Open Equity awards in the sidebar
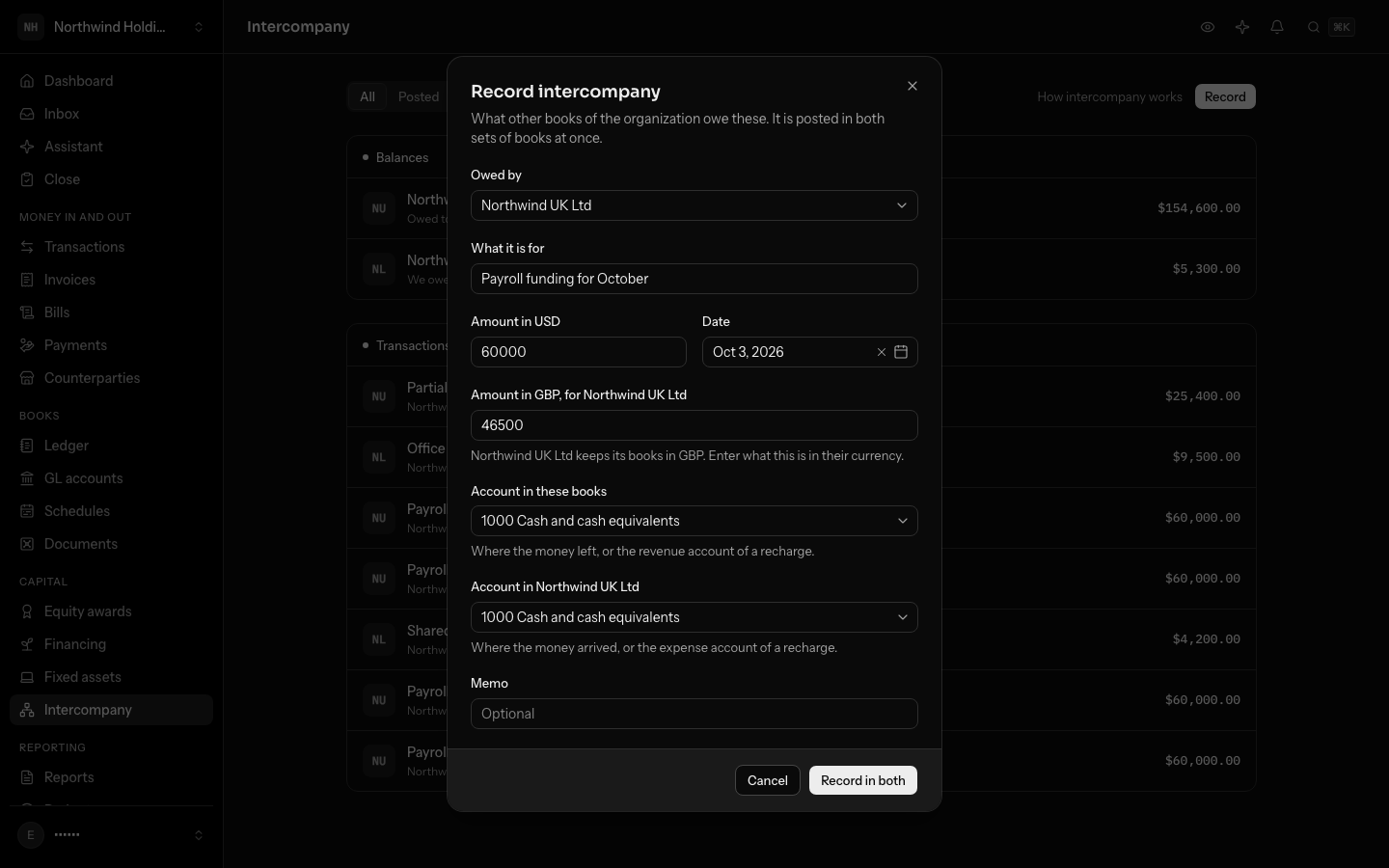The height and width of the screenshot is (868, 1389). click(x=111, y=611)
